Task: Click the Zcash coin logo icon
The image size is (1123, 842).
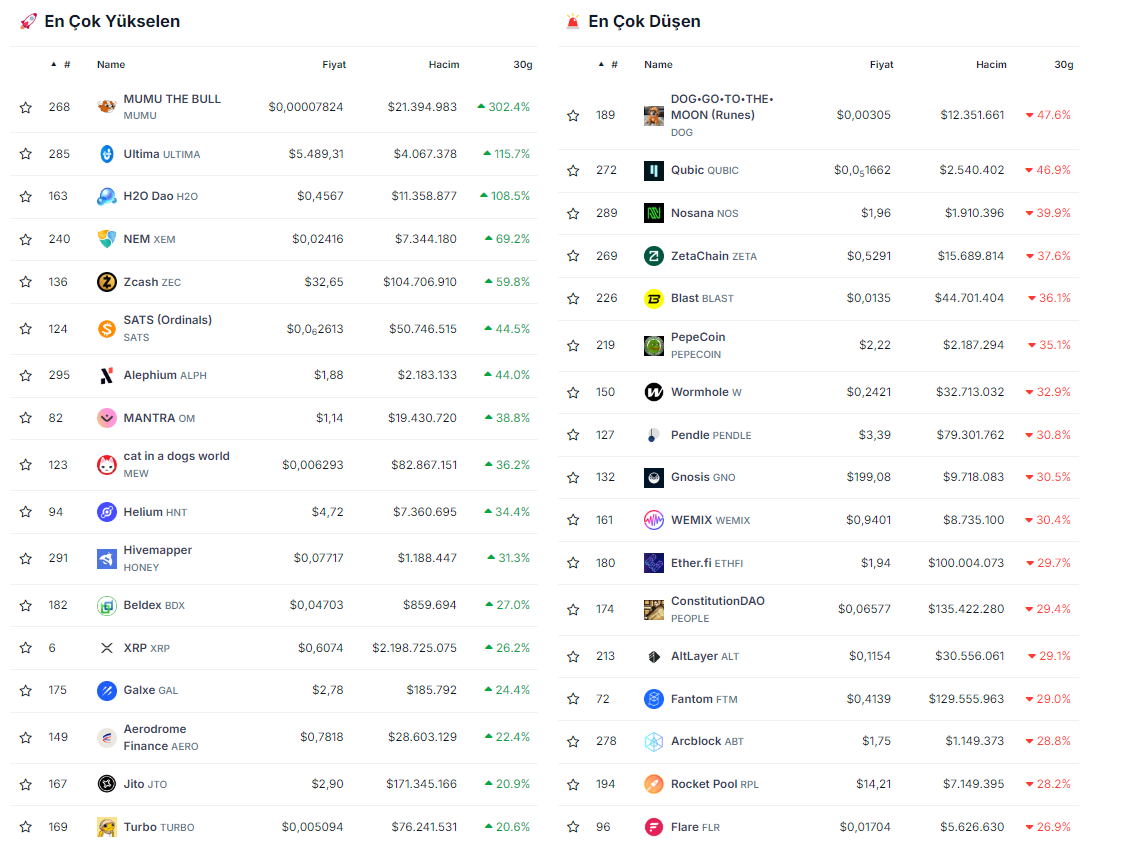Action: tap(107, 282)
